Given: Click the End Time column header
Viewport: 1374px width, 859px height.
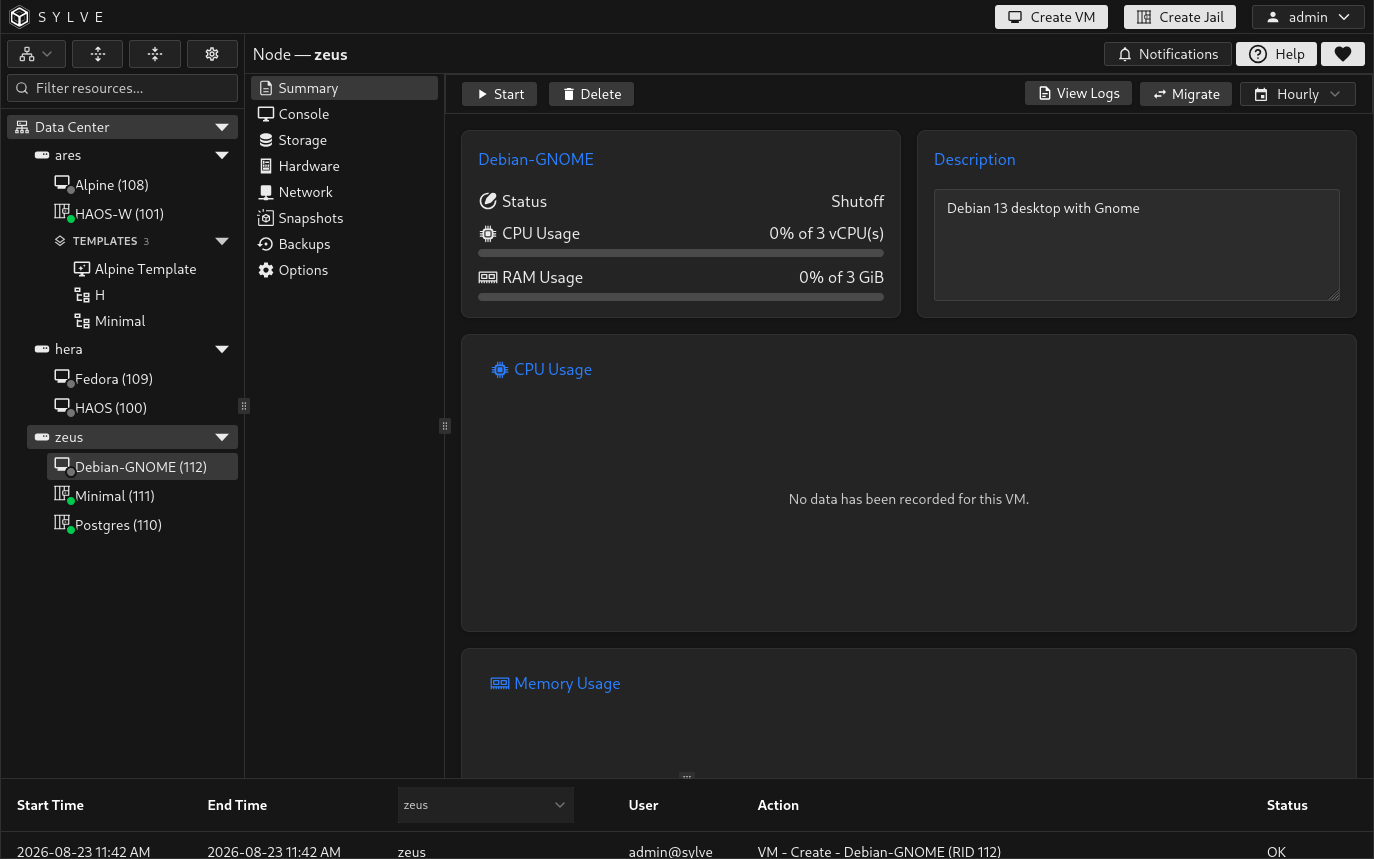Looking at the screenshot, I should point(237,805).
